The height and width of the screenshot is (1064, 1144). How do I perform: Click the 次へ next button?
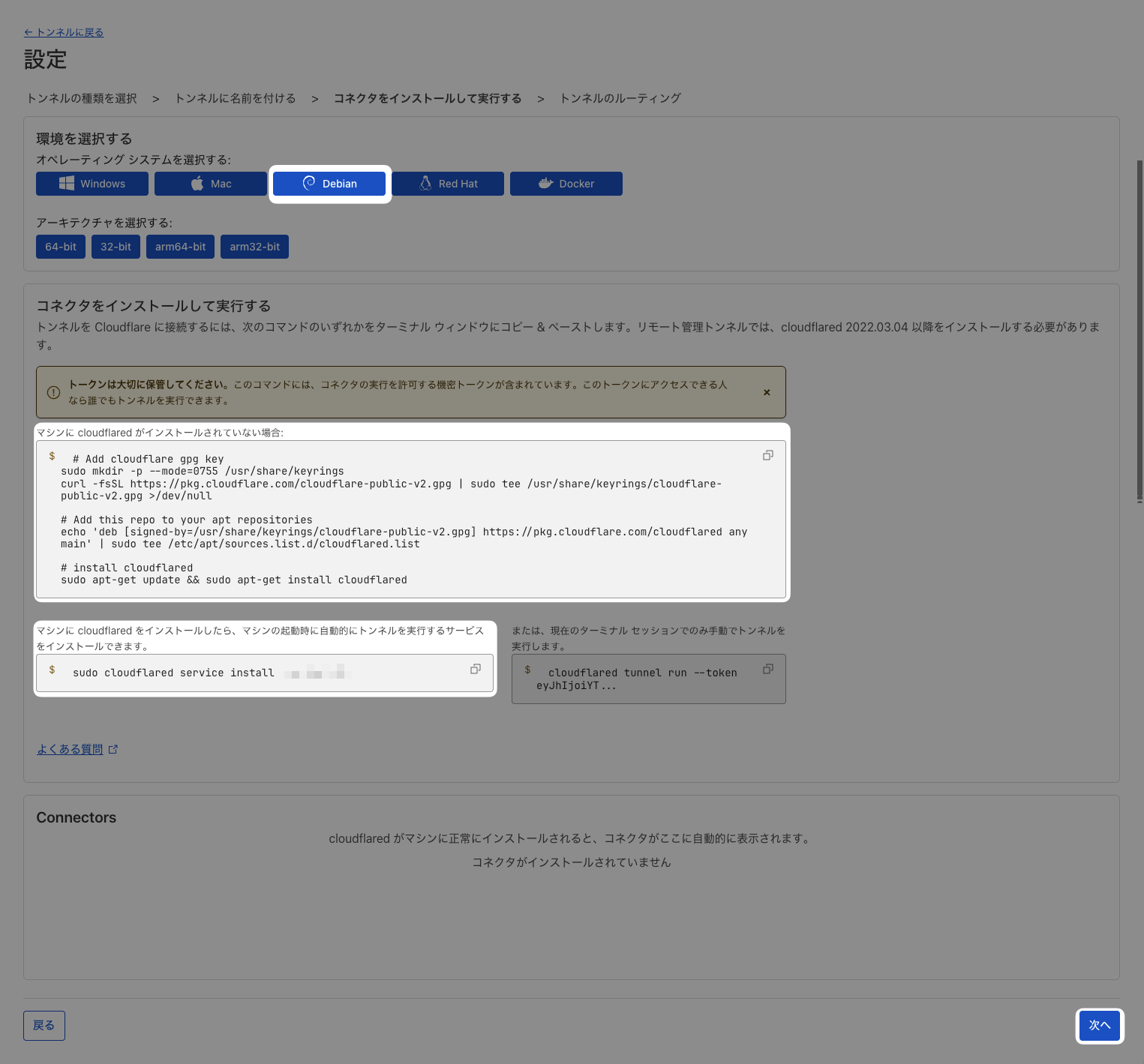point(1100,1026)
